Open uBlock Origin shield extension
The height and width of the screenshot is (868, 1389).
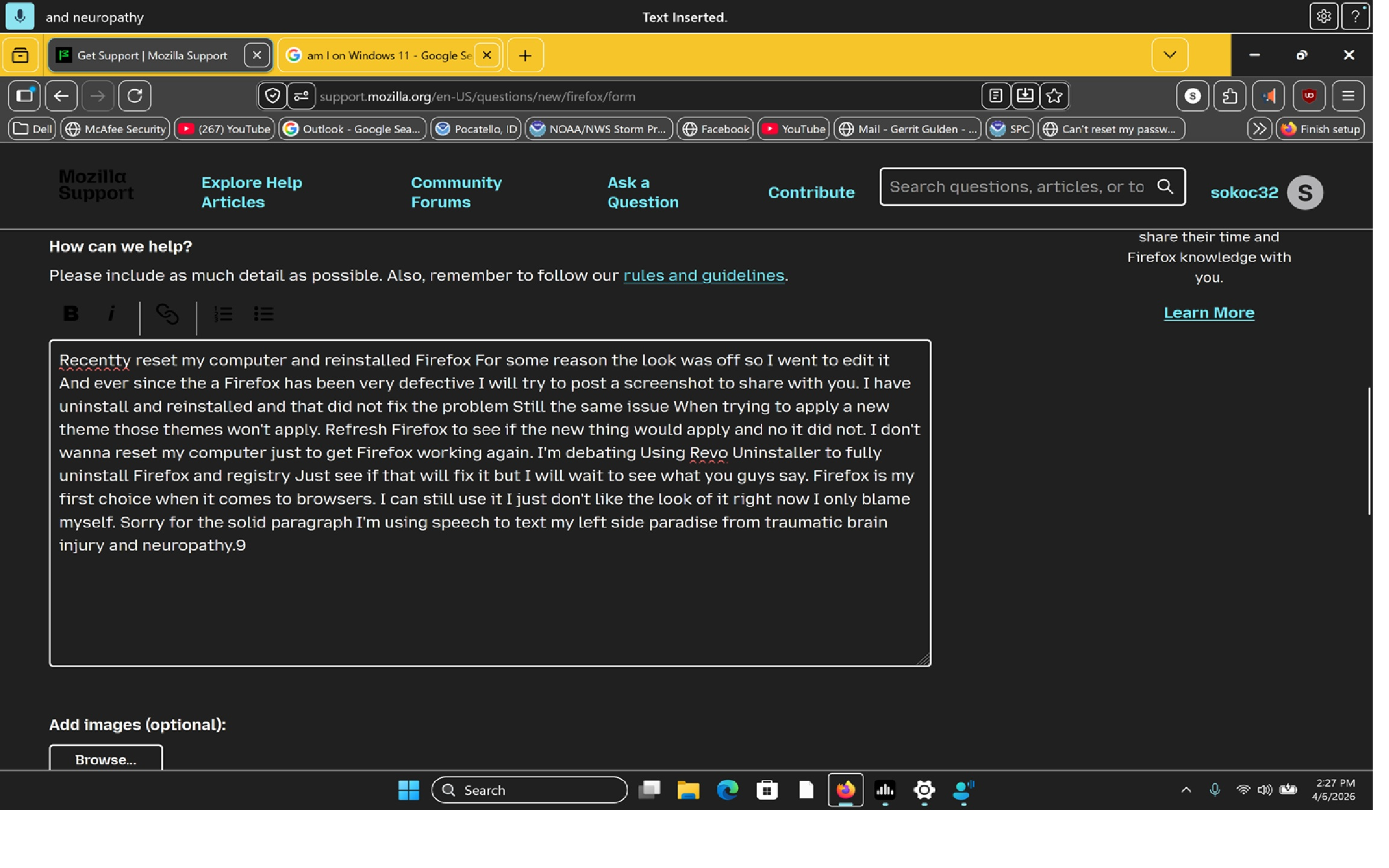1309,96
